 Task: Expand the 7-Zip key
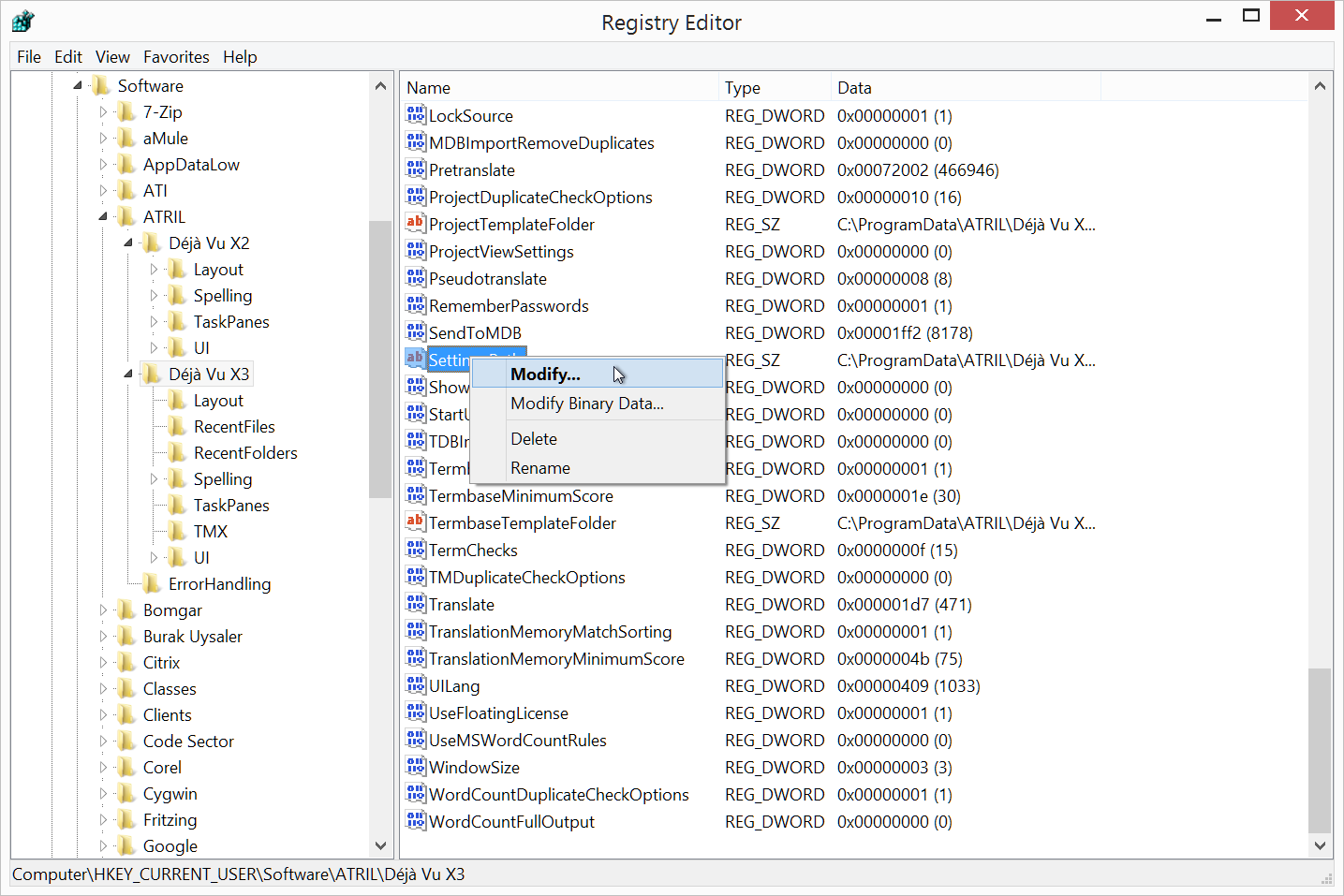click(103, 112)
